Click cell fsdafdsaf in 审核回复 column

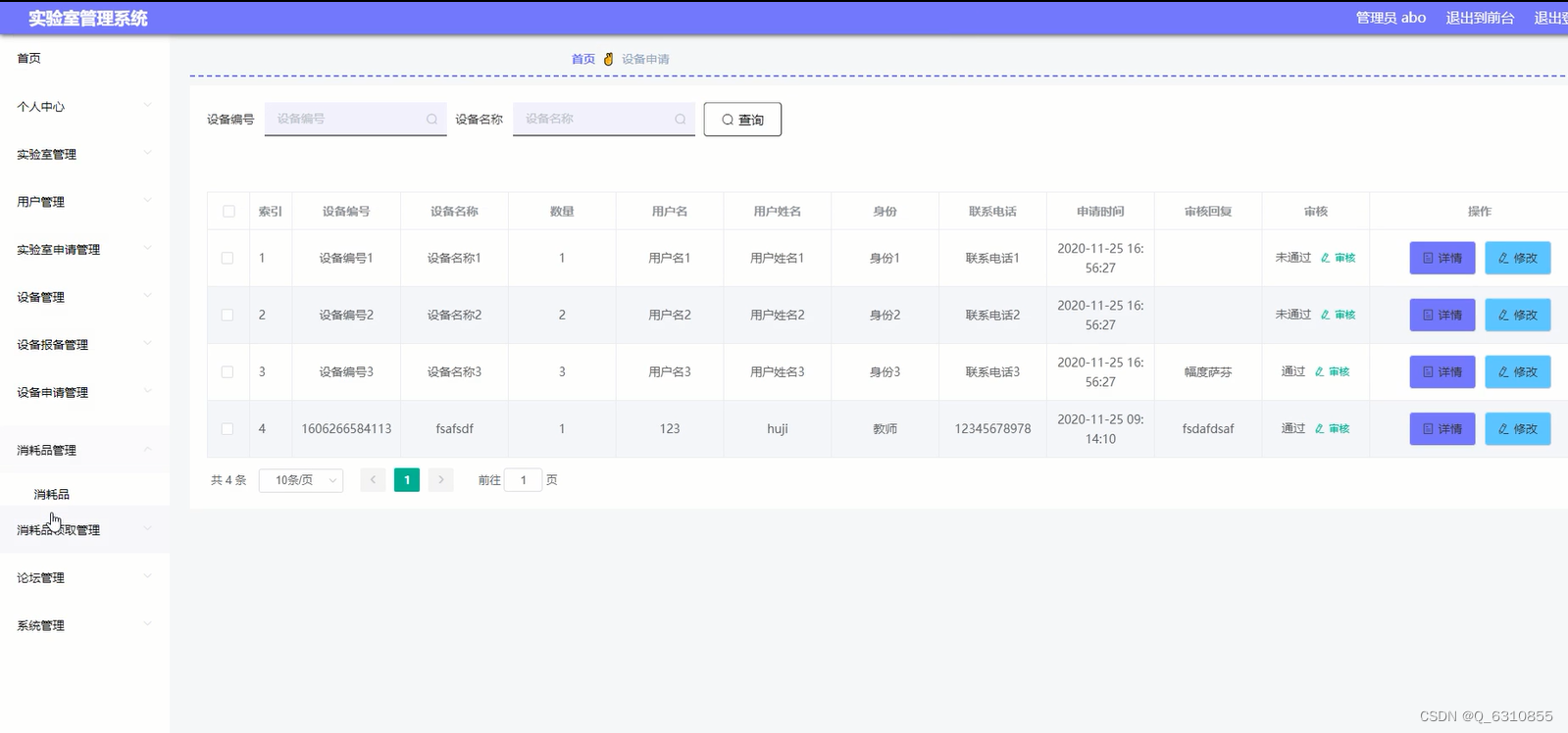pyautogui.click(x=1208, y=428)
